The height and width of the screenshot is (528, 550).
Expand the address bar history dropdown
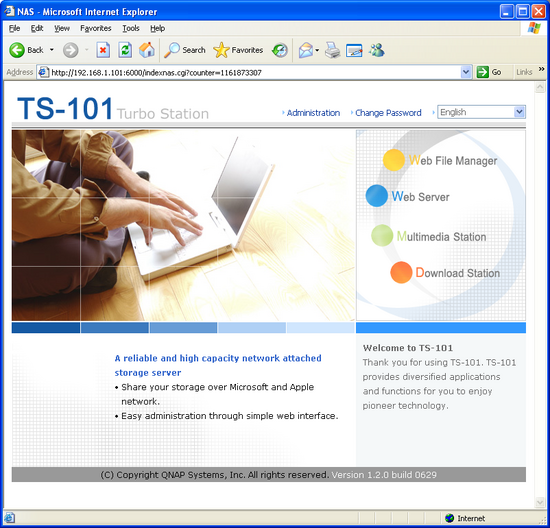(x=465, y=72)
